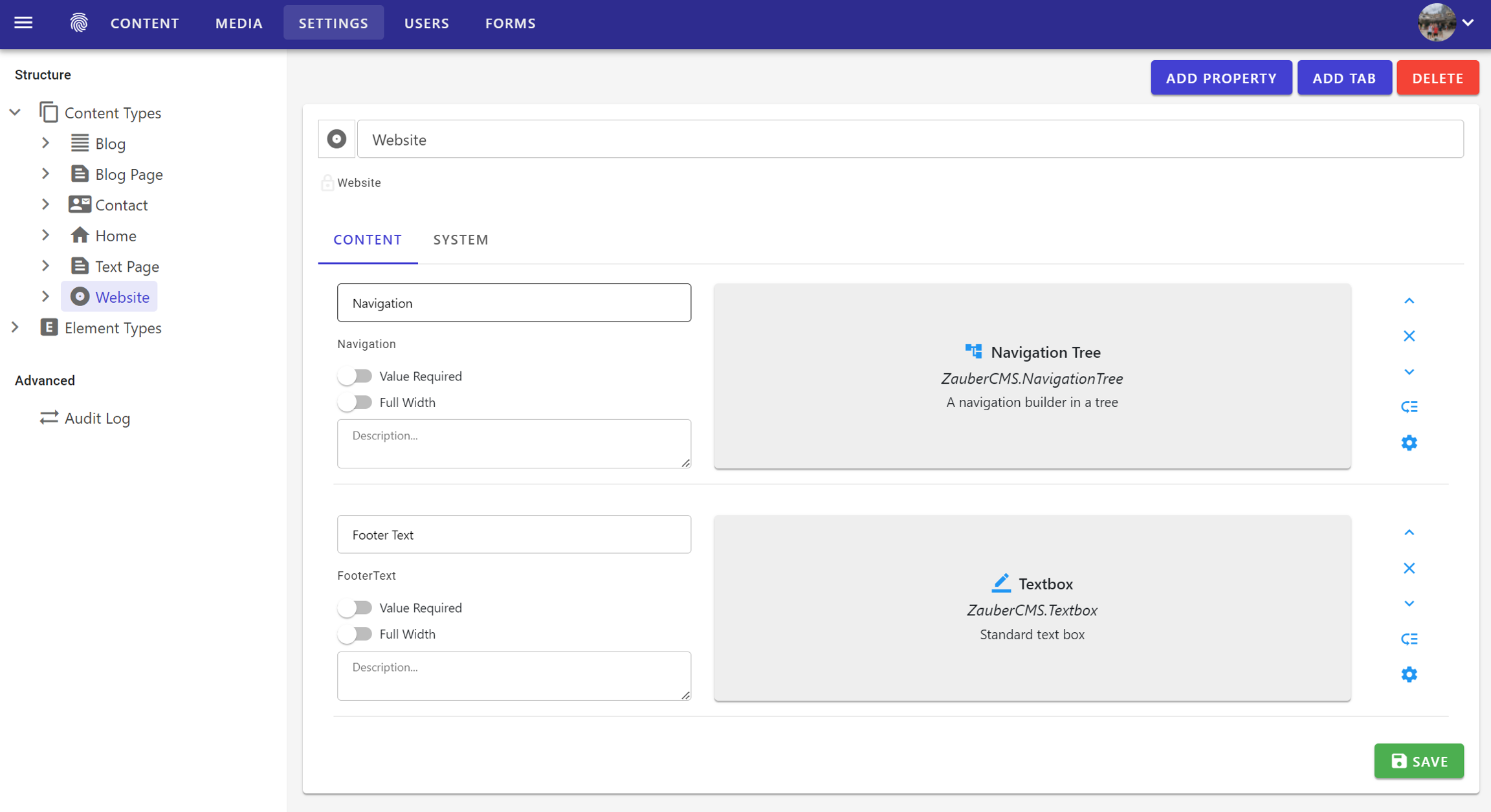Click the Add Property button
This screenshot has height=812, width=1491.
click(x=1221, y=78)
